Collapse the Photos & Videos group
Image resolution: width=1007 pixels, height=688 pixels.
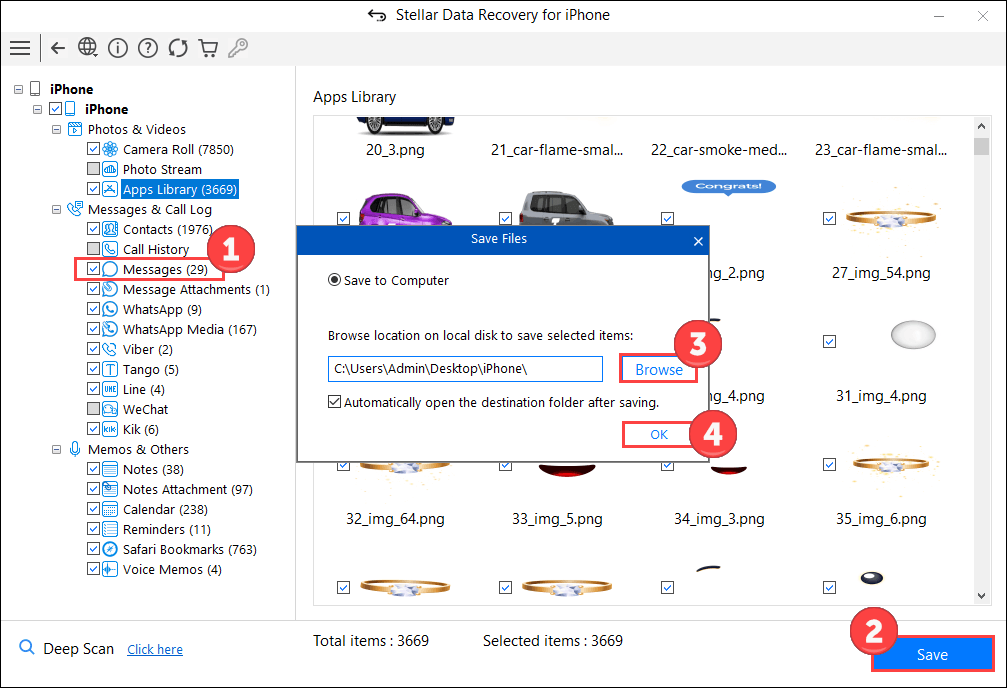click(x=57, y=129)
